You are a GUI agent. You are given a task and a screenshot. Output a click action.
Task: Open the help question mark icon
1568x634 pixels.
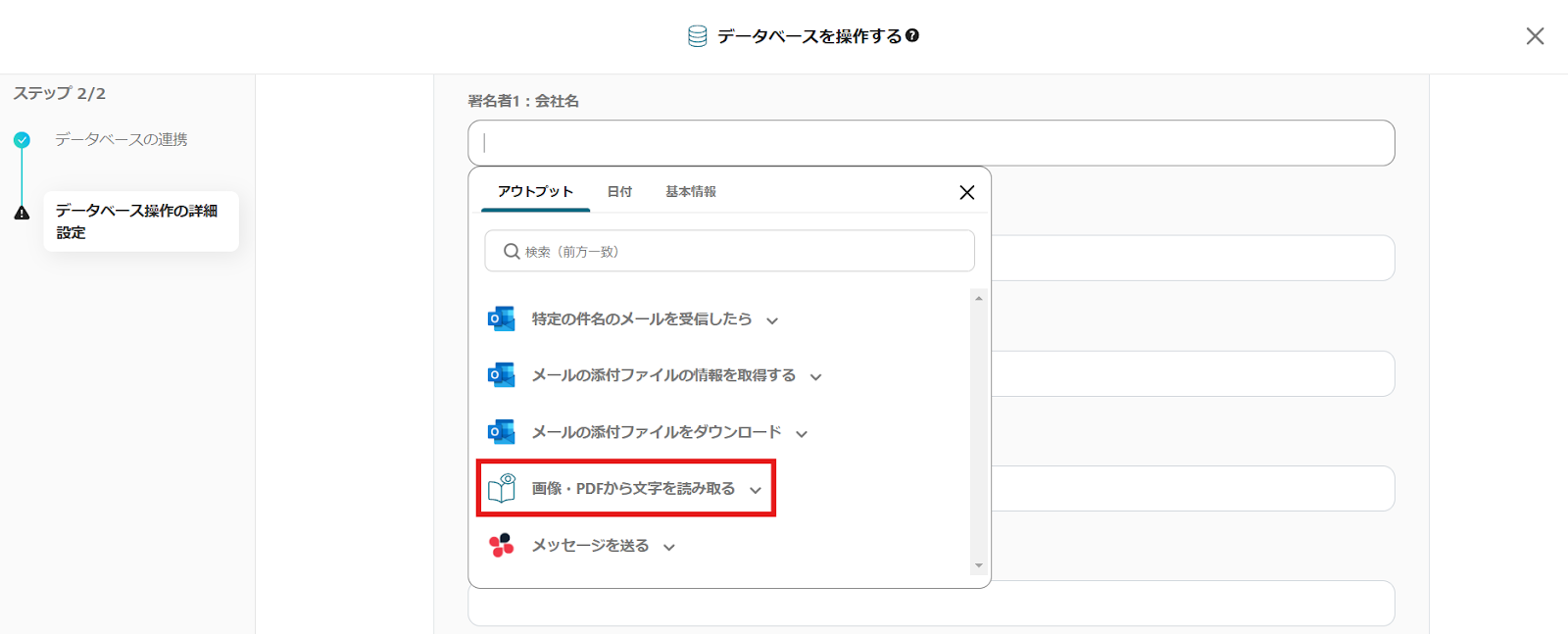pyautogui.click(x=912, y=35)
